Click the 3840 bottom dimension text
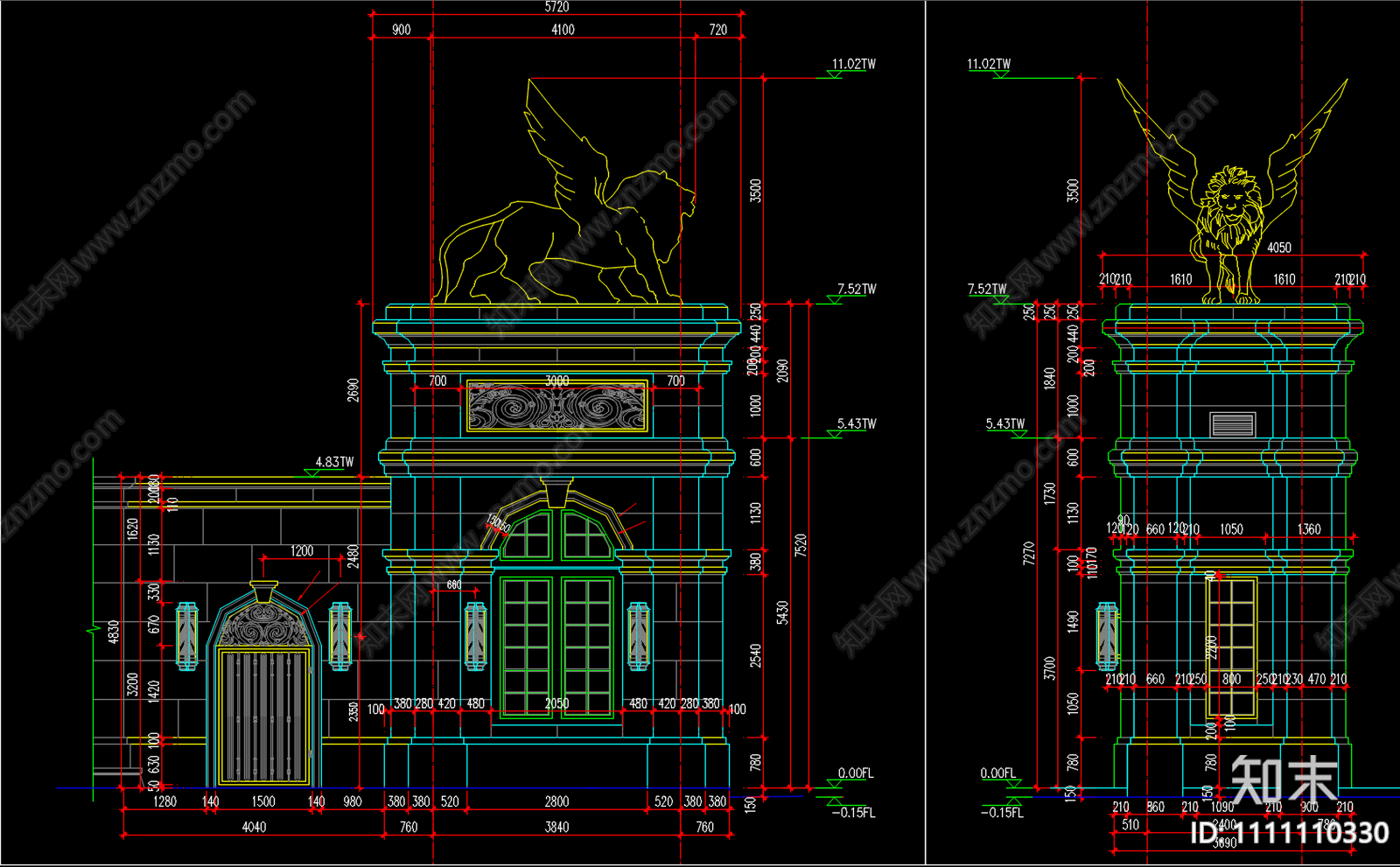 pyautogui.click(x=556, y=827)
